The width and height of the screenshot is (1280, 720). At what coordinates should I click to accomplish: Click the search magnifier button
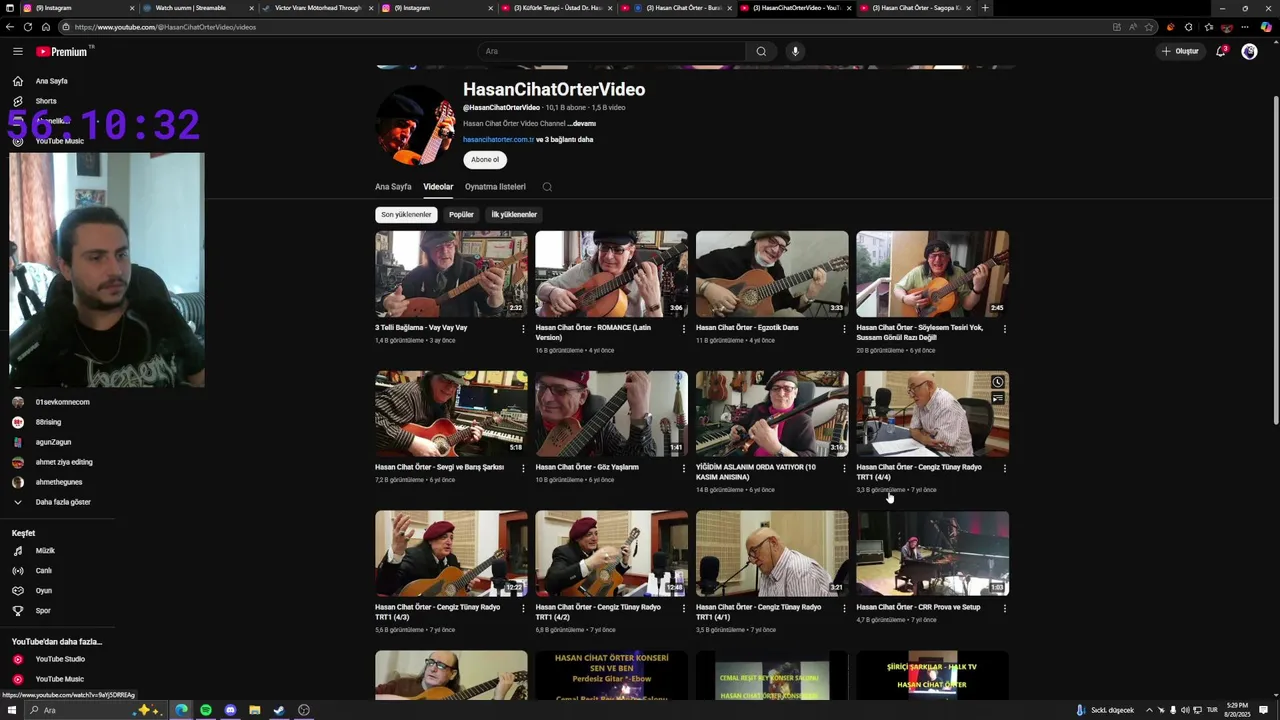coord(761,51)
